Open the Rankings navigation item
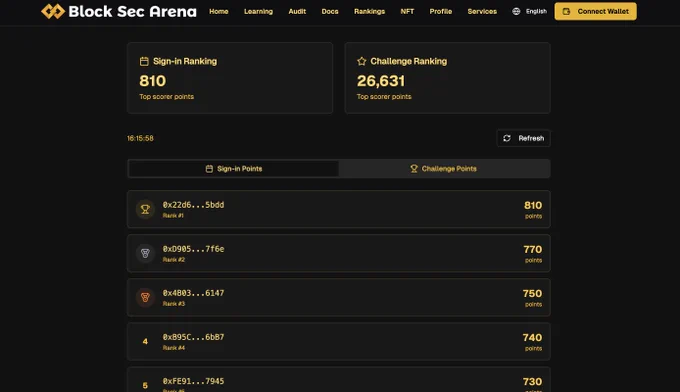Screen dimensions: 680x392 pos(369,11)
